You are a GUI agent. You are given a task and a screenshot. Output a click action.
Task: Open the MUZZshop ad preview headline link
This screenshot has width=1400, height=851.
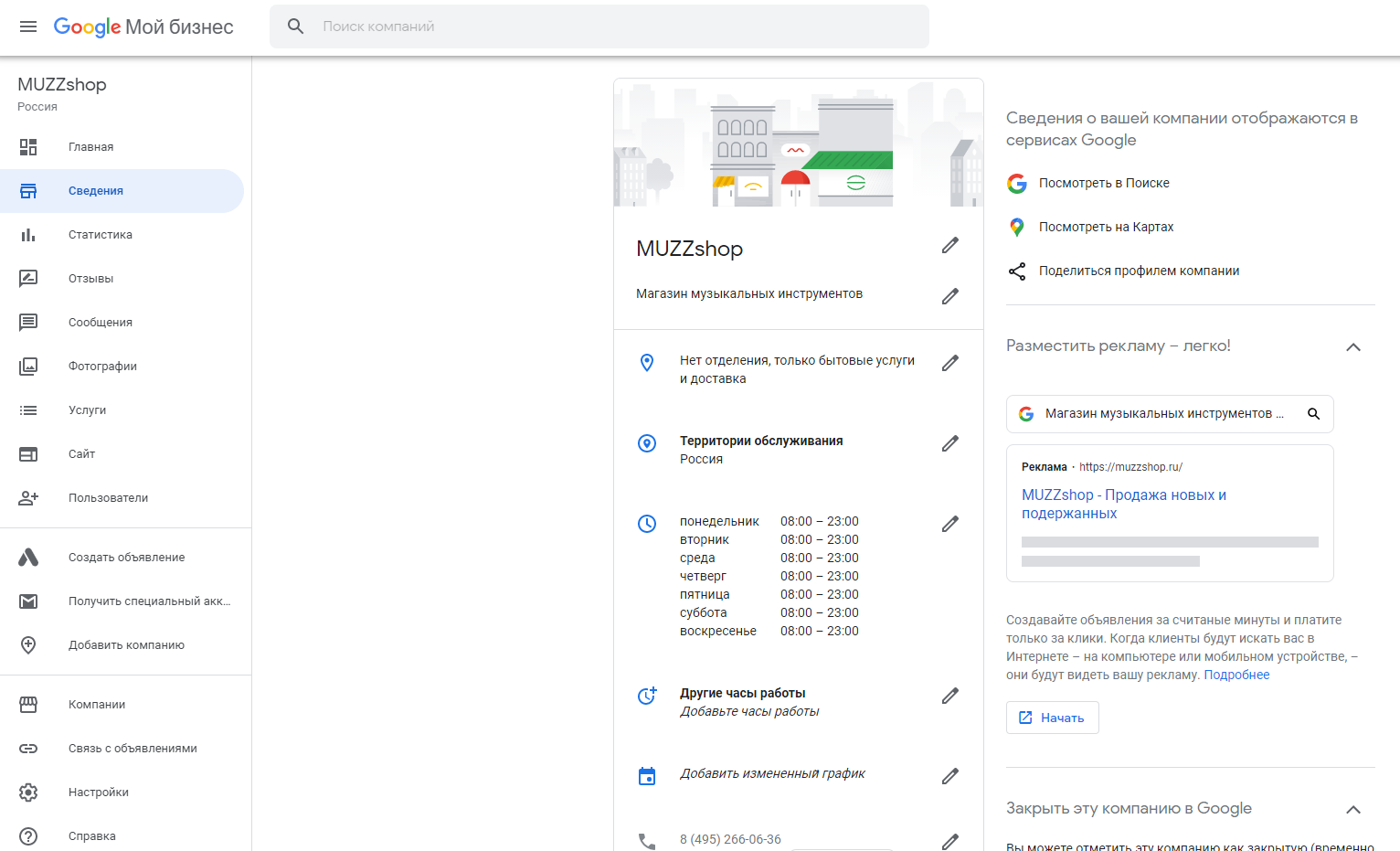coord(1124,505)
